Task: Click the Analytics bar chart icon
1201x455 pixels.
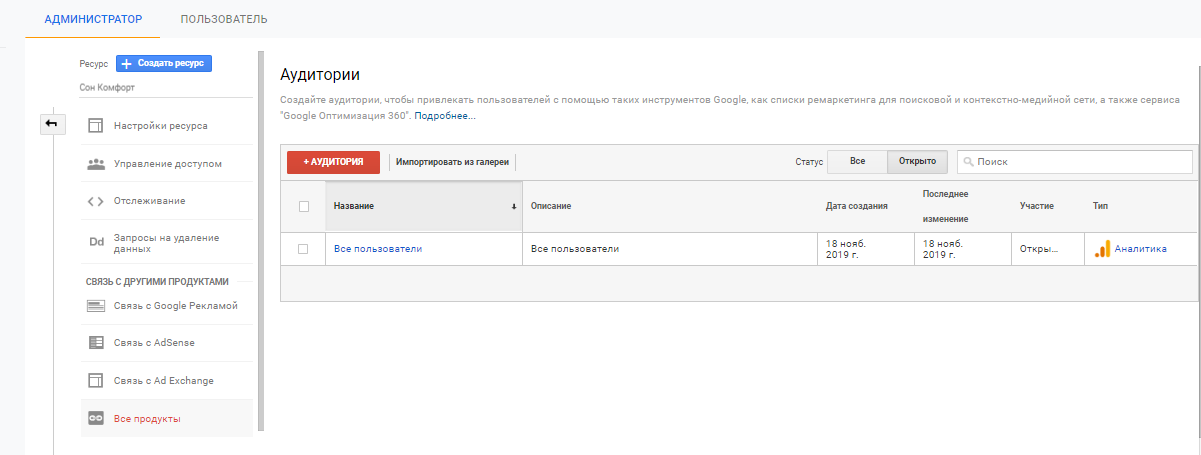Action: 1102,249
